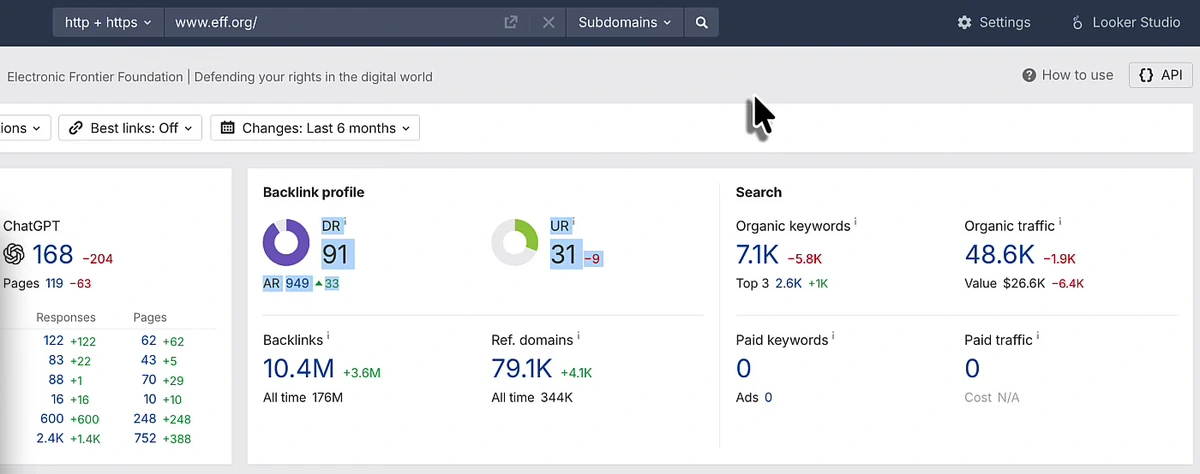
Task: Click the calendar icon in Changes filter
Action: (227, 128)
